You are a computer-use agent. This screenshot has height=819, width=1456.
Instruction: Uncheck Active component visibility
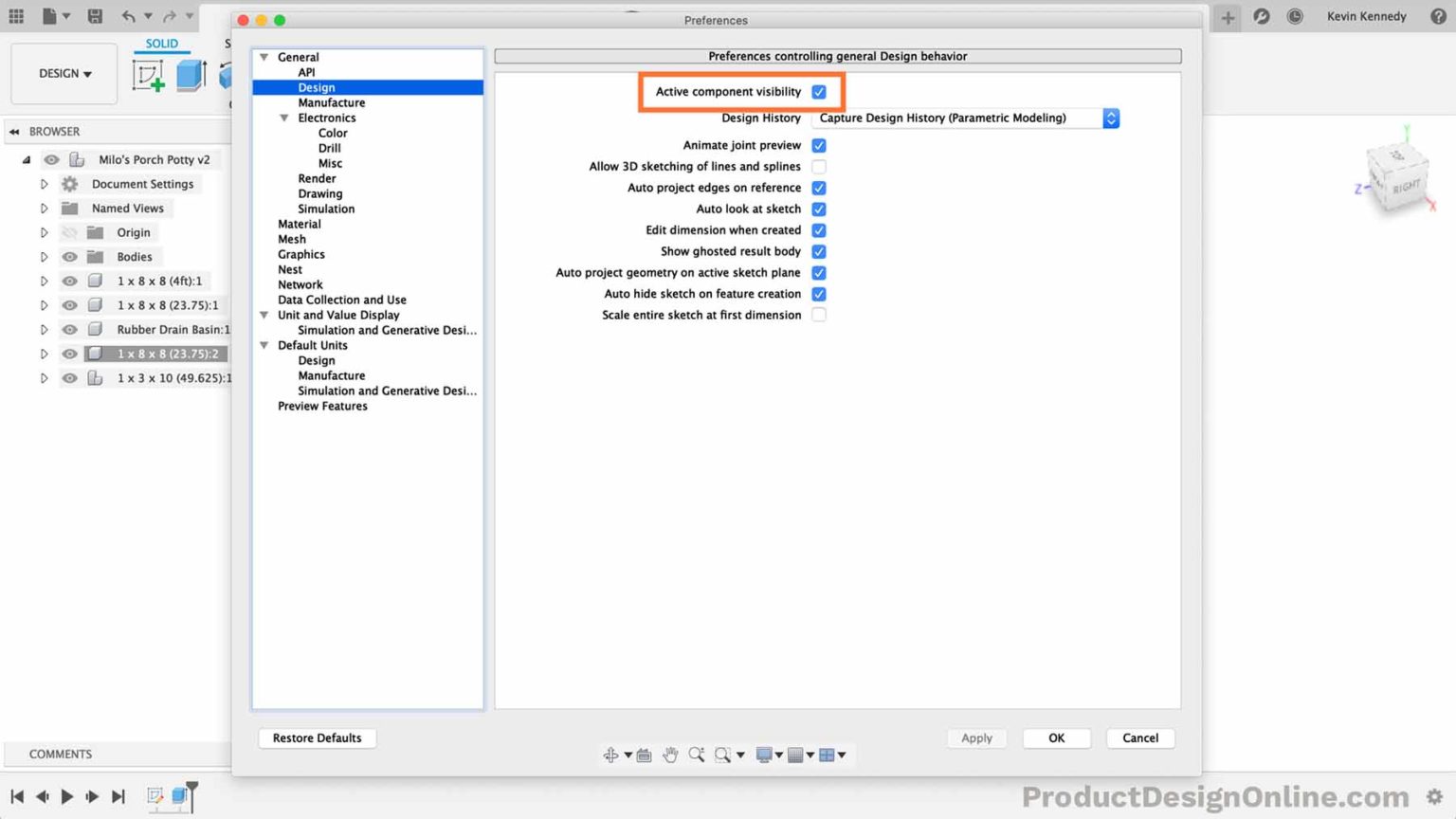(x=818, y=92)
